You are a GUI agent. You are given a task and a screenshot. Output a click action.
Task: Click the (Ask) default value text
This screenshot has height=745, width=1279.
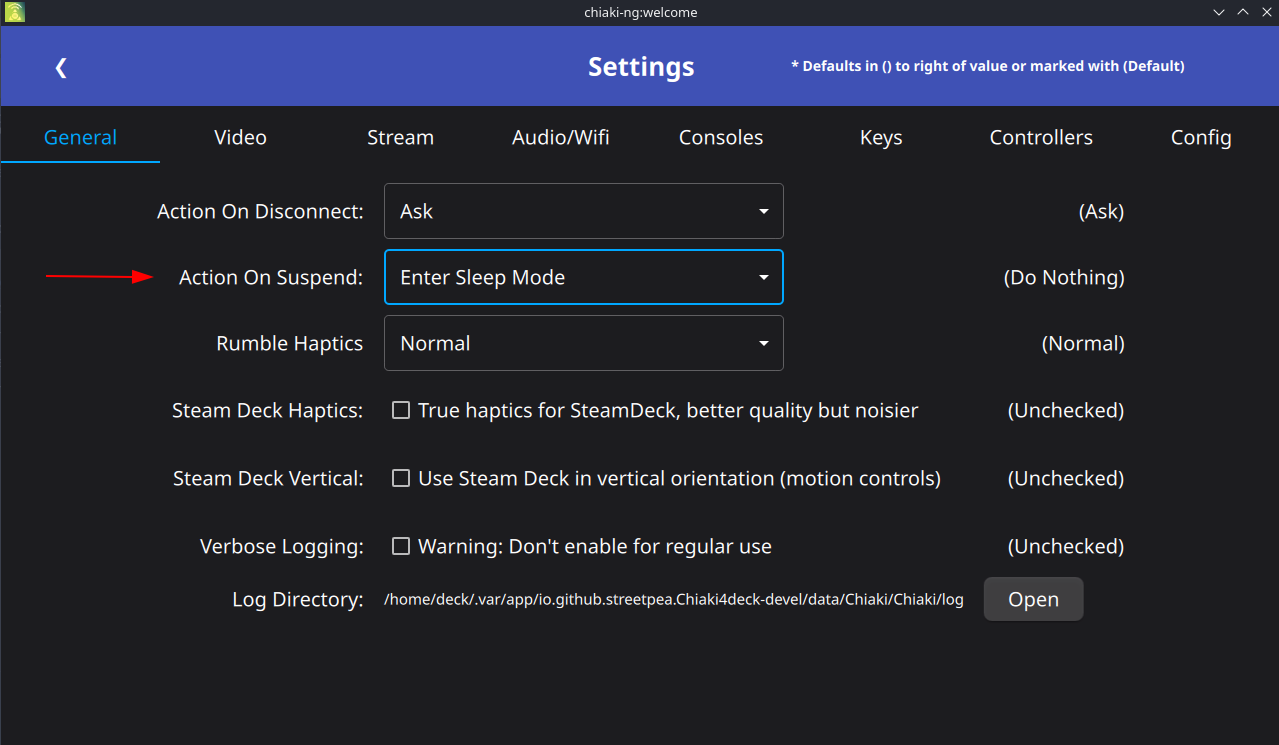click(1101, 211)
